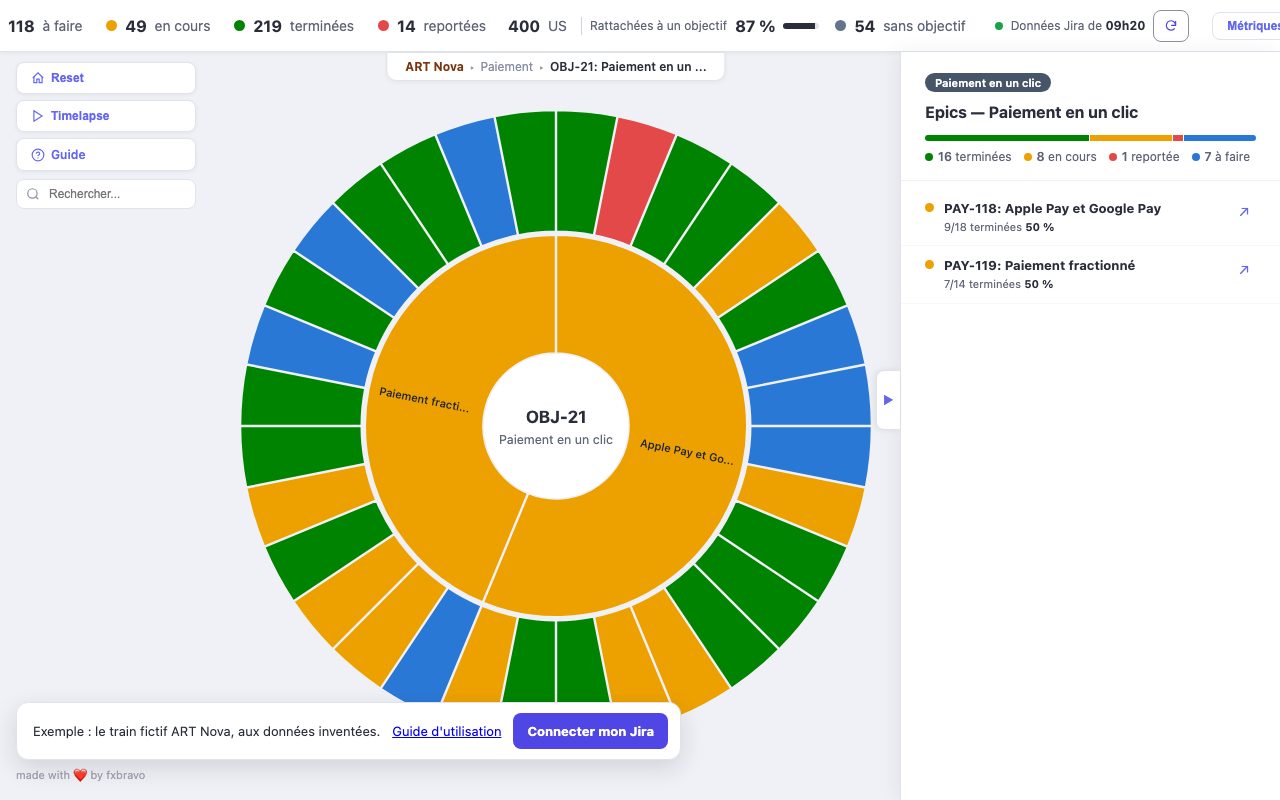Click the home icon on the Reset button
Screen dimensions: 1280x800
point(38,78)
